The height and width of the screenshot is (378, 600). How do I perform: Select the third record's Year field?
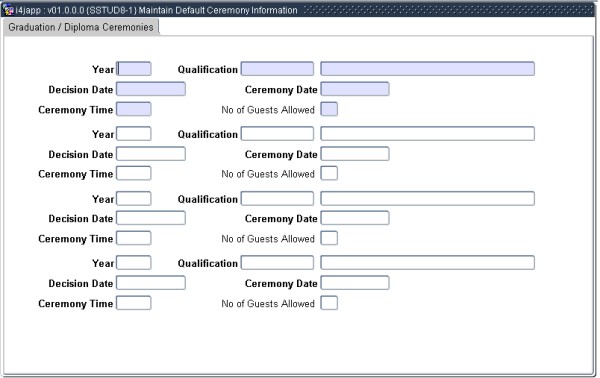click(134, 199)
